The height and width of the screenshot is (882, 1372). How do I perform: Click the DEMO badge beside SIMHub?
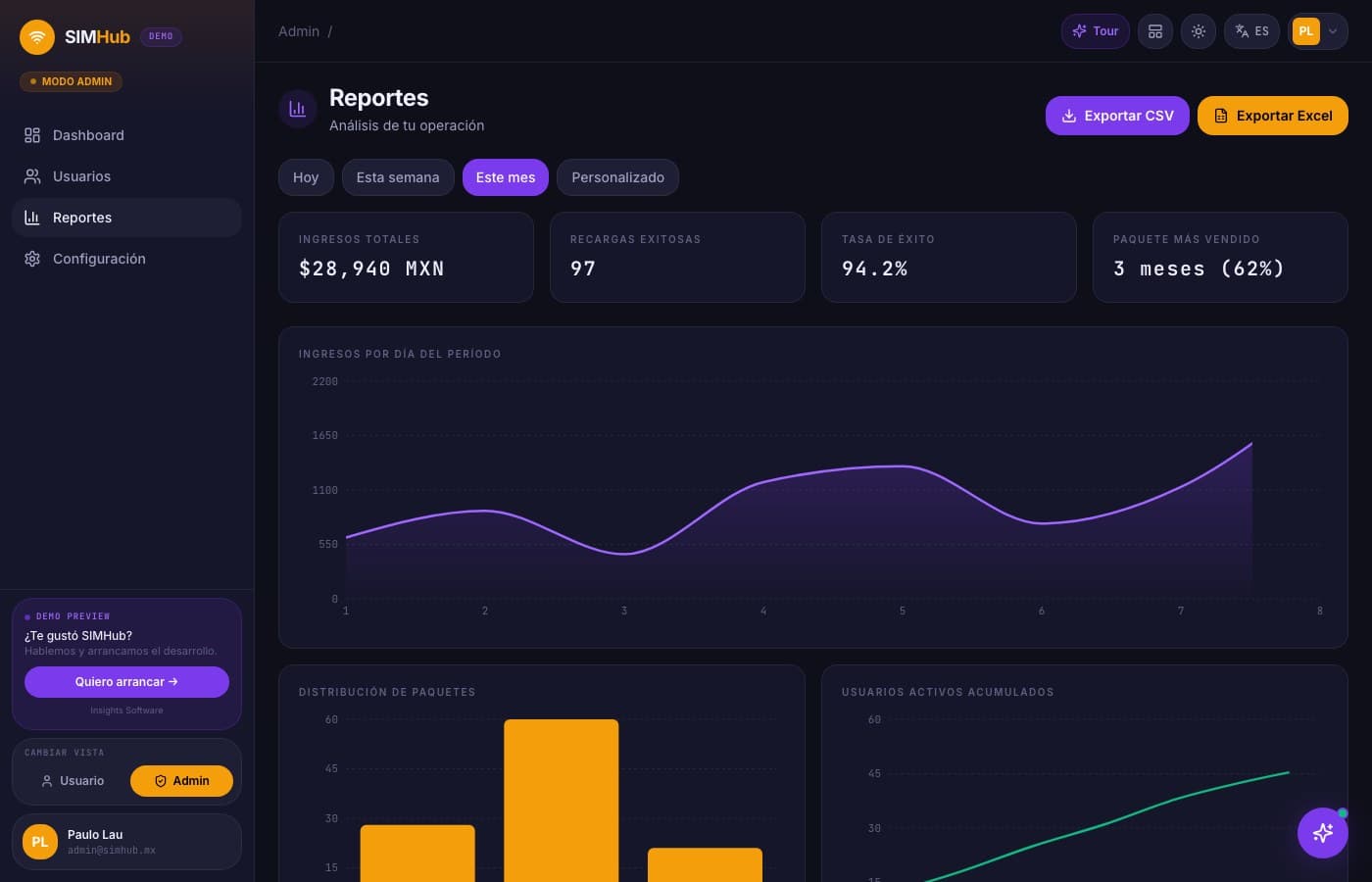coord(161,36)
